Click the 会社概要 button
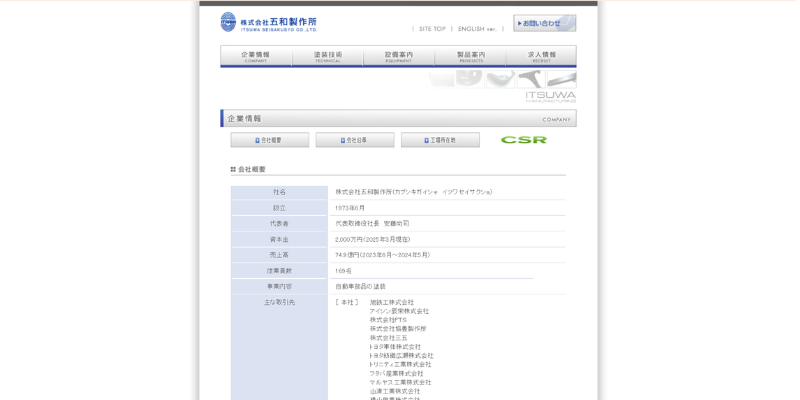Image resolution: width=800 pixels, height=400 pixels. (x=269, y=140)
